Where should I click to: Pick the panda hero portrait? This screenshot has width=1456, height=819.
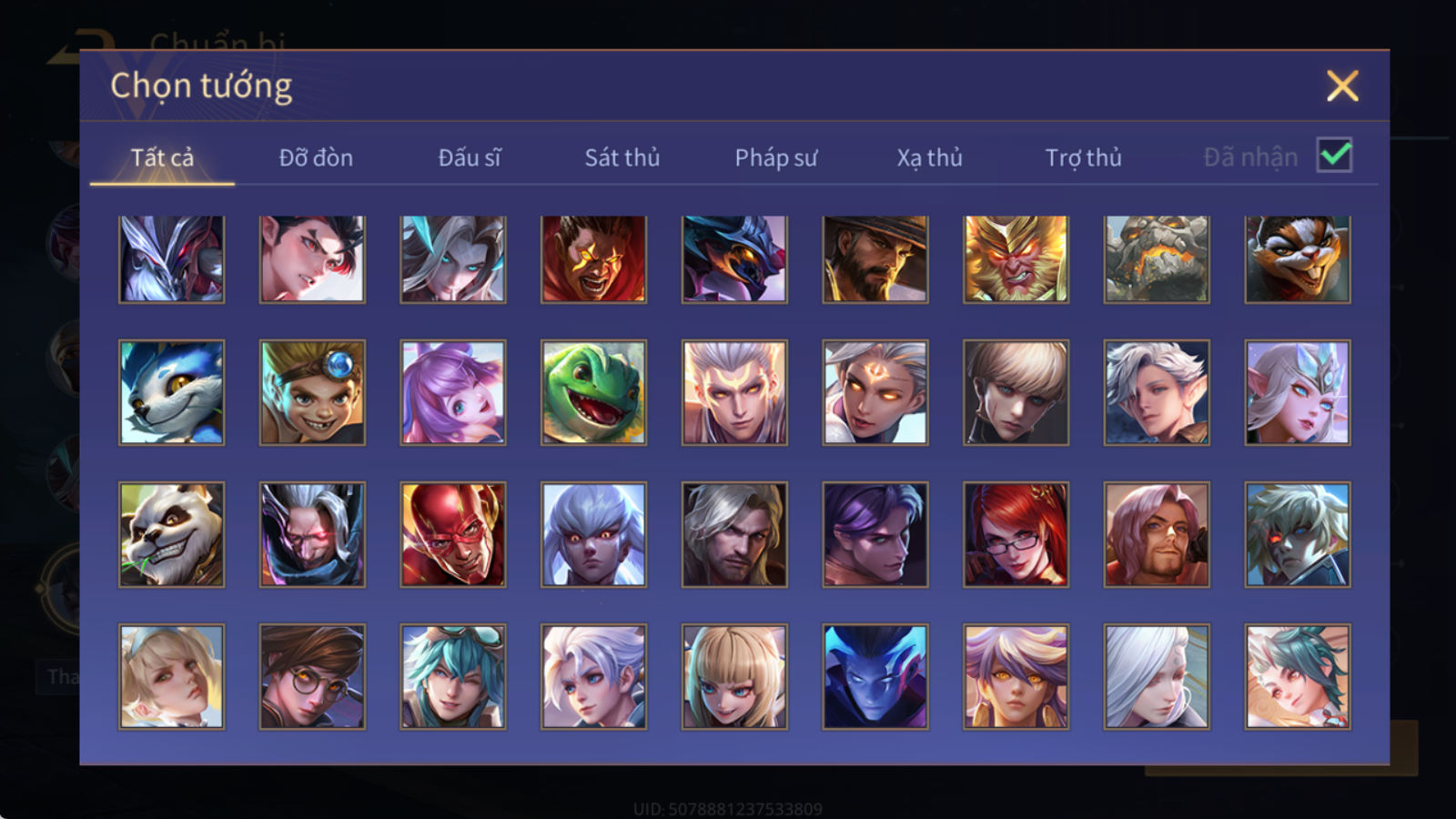pyautogui.click(x=171, y=534)
